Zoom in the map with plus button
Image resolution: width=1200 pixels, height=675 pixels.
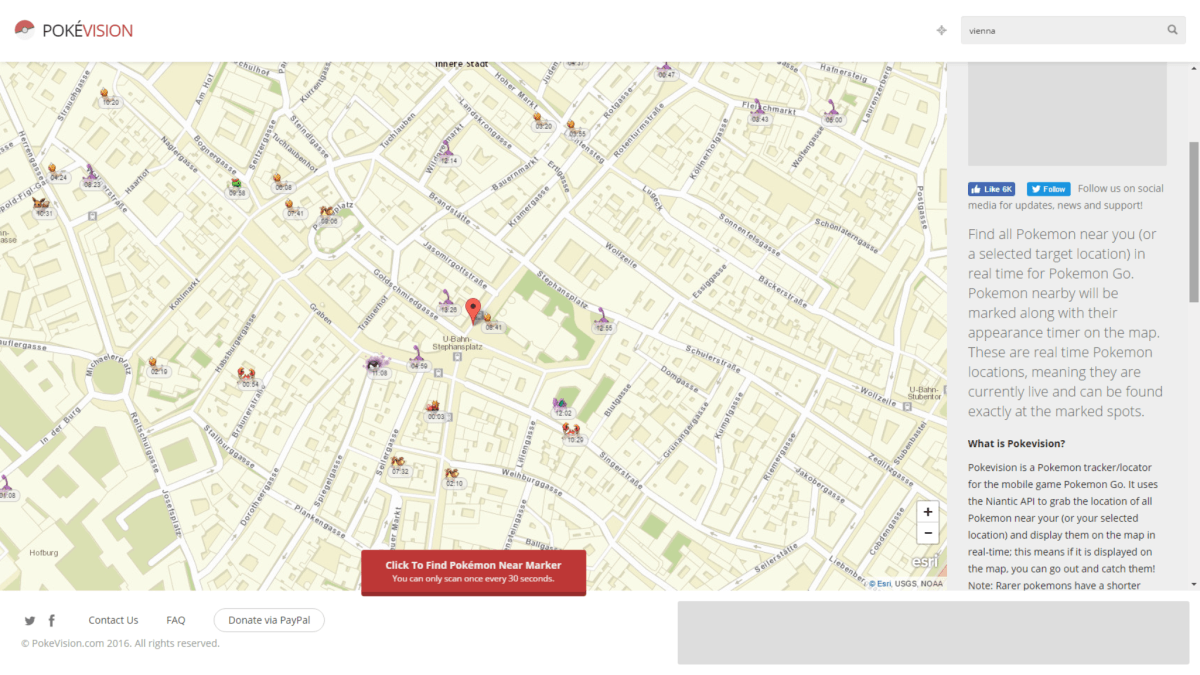tap(928, 512)
